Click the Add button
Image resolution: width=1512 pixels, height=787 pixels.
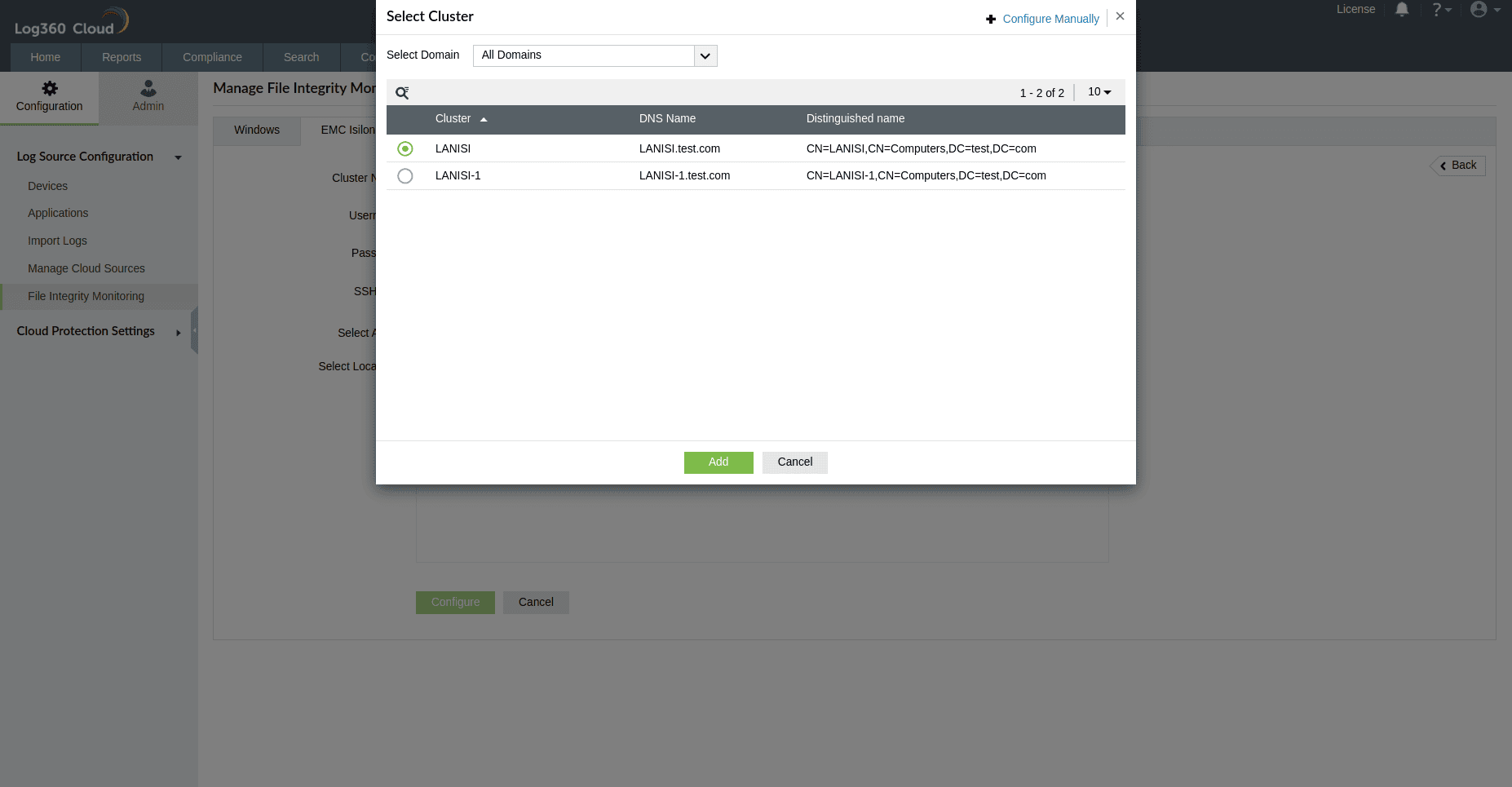(718, 462)
